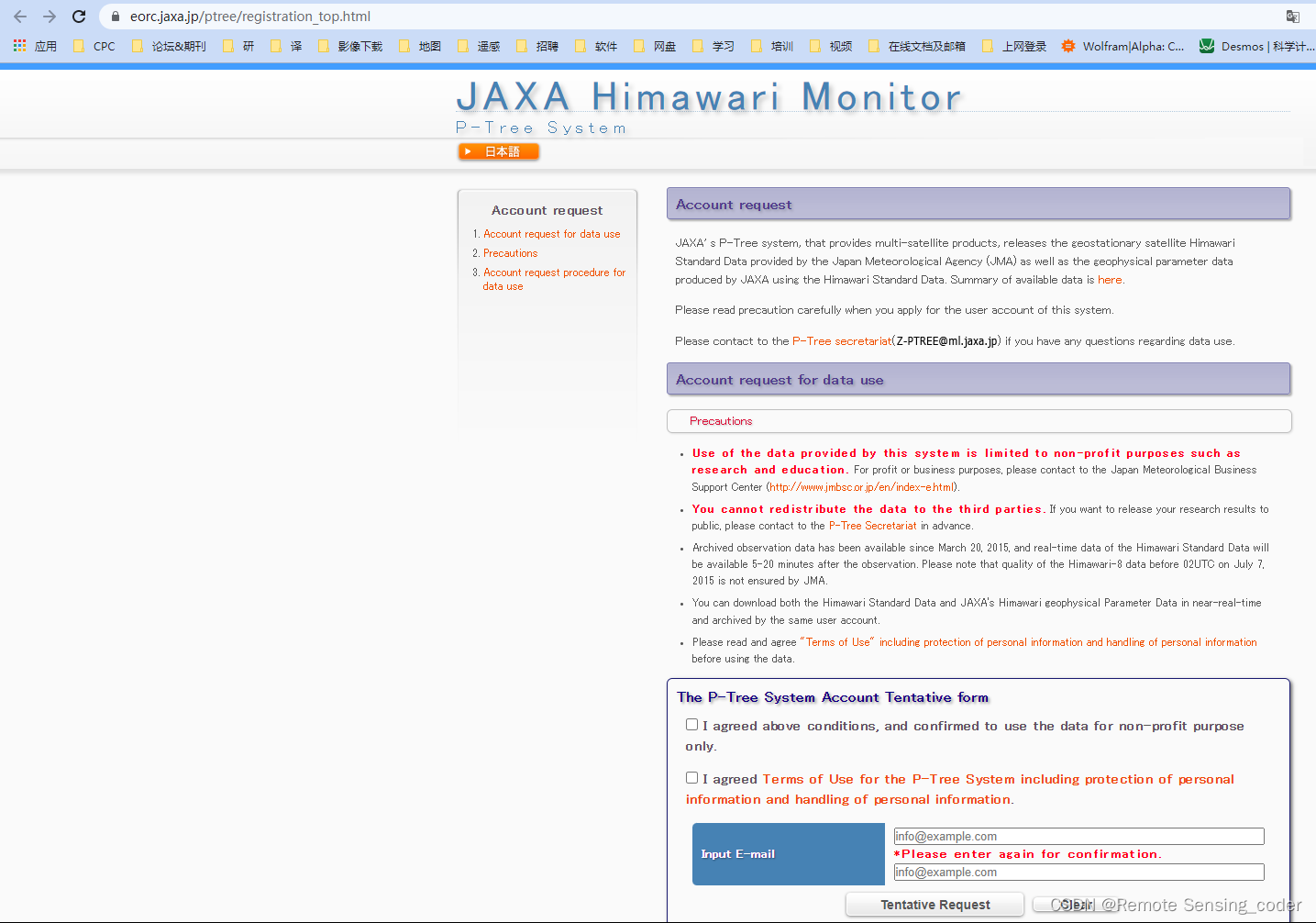Open the 地图 bookmark folder
This screenshot has height=923, width=1316.
tap(420, 46)
